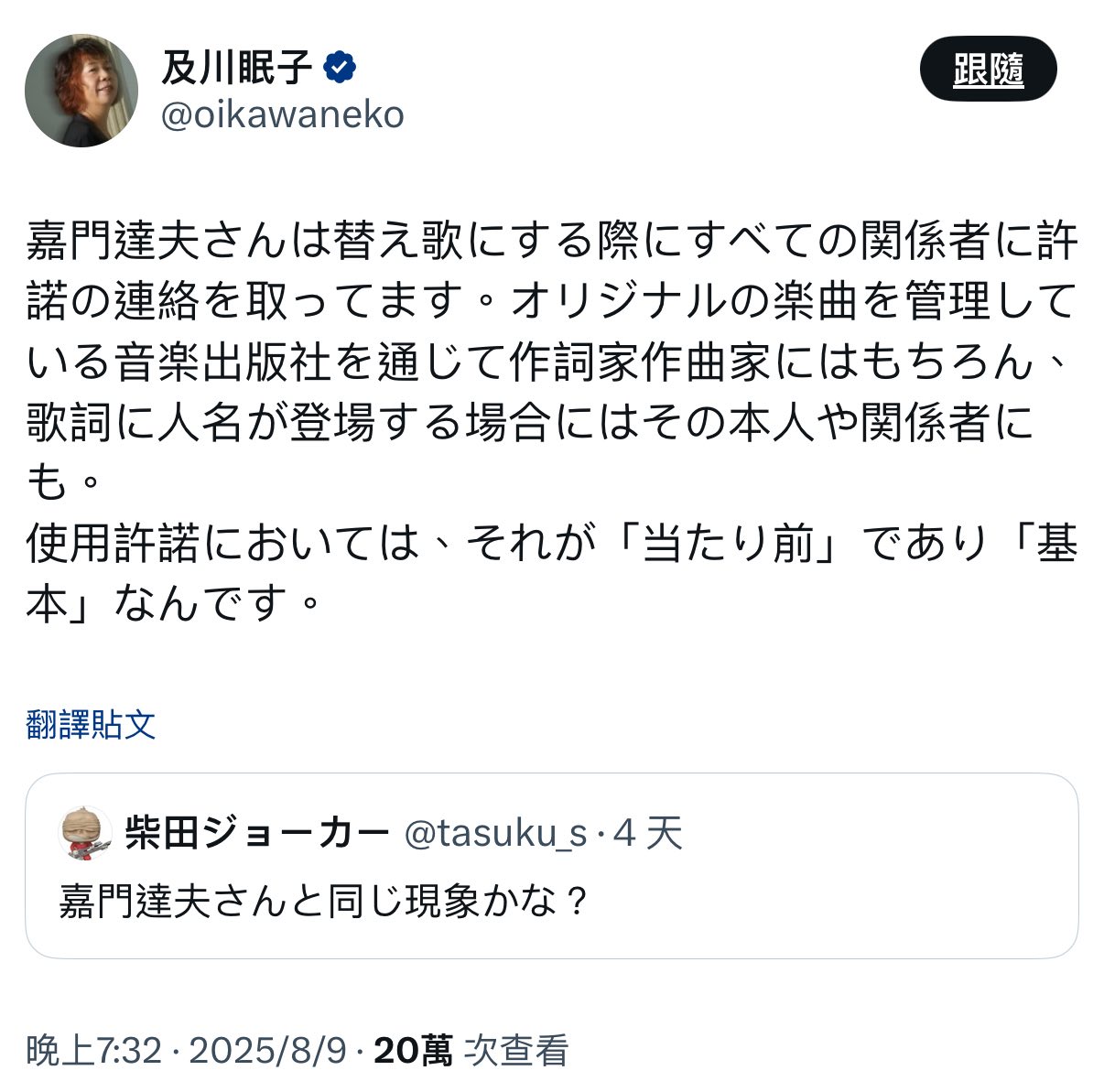Click the 柴田ジョーカー avatar icon

point(85,833)
